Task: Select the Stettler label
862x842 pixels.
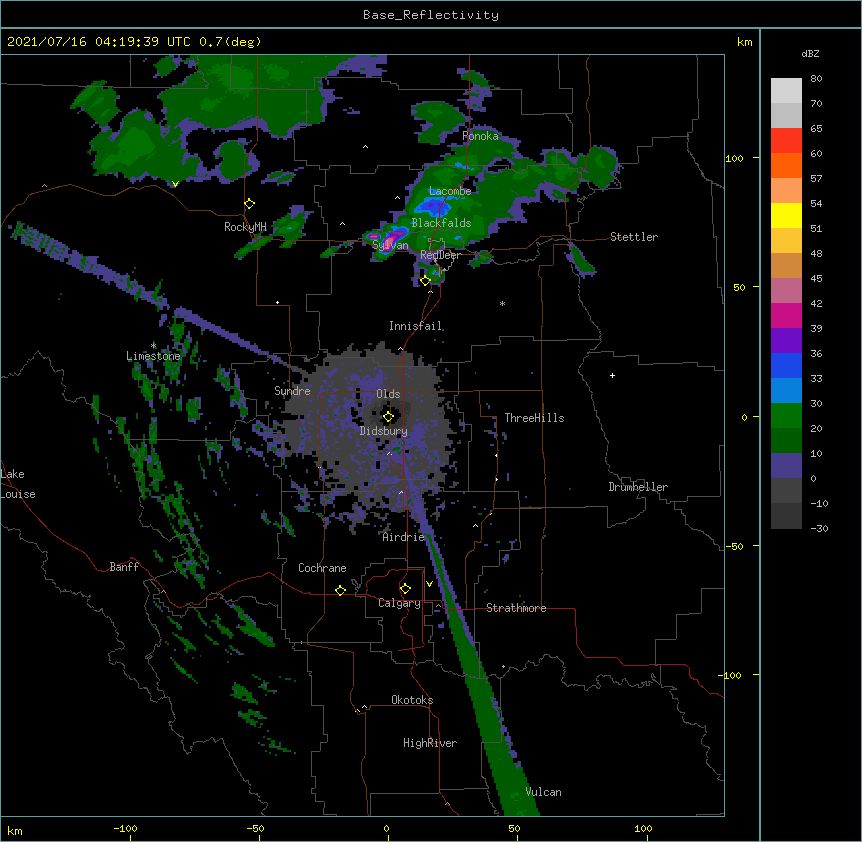Action: coord(634,237)
